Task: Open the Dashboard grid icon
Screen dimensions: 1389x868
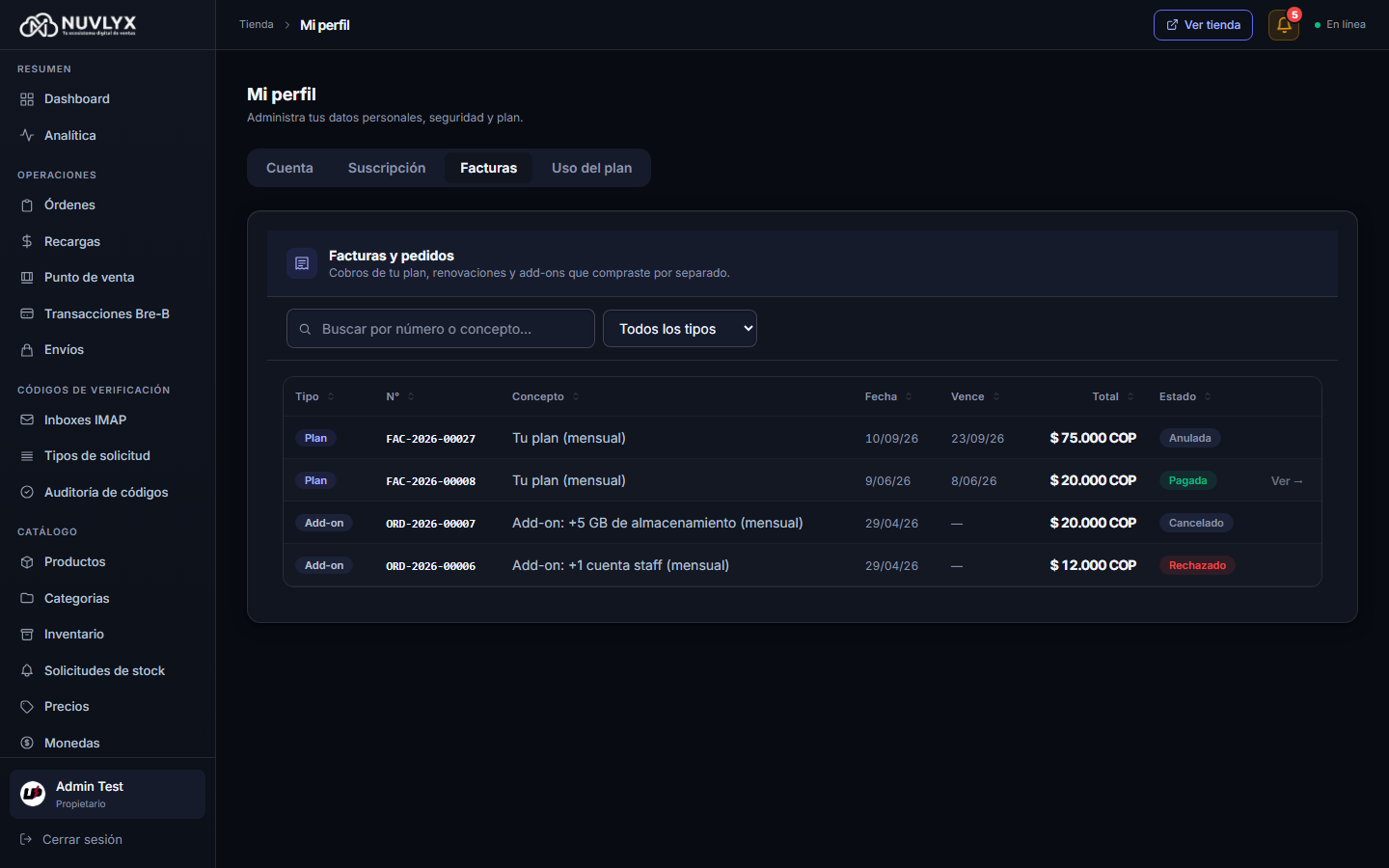Action: [27, 99]
